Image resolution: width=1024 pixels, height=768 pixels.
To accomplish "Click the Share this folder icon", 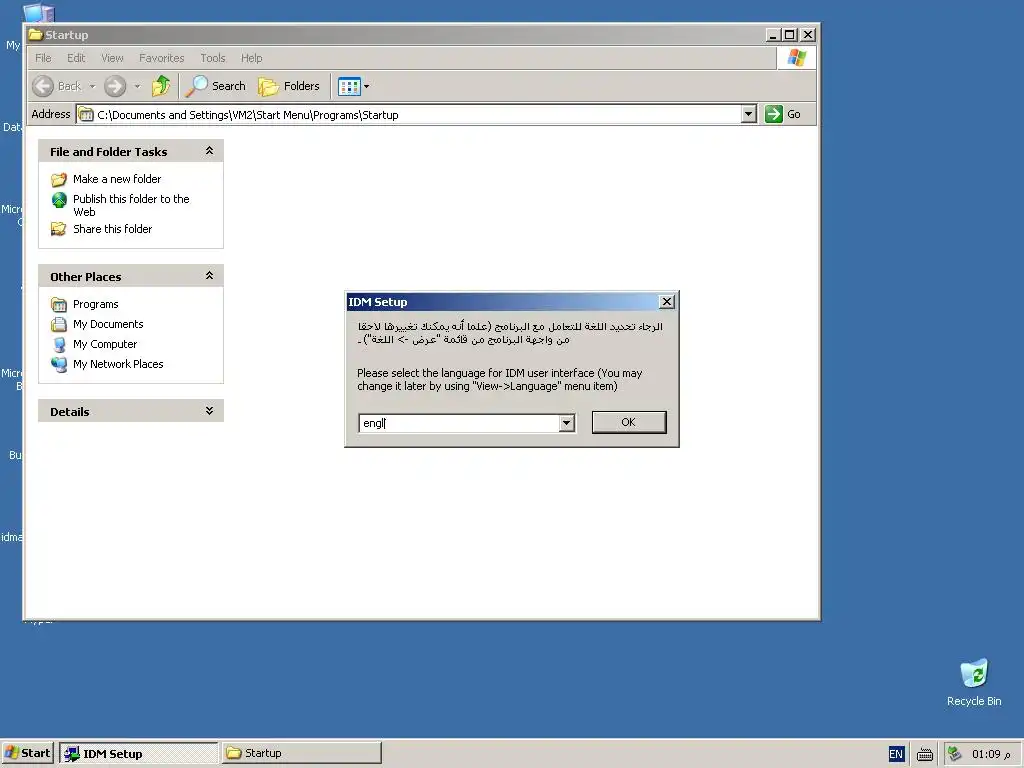I will click(59, 229).
